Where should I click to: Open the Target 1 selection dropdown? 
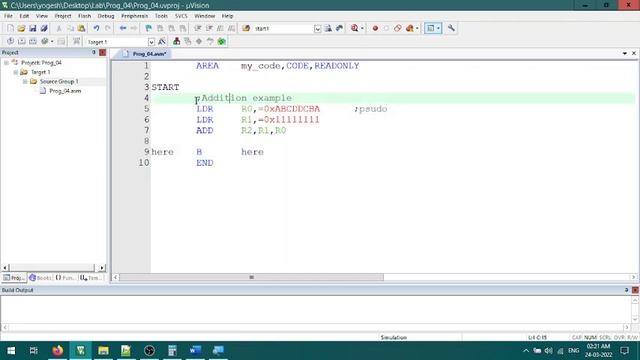[151, 42]
